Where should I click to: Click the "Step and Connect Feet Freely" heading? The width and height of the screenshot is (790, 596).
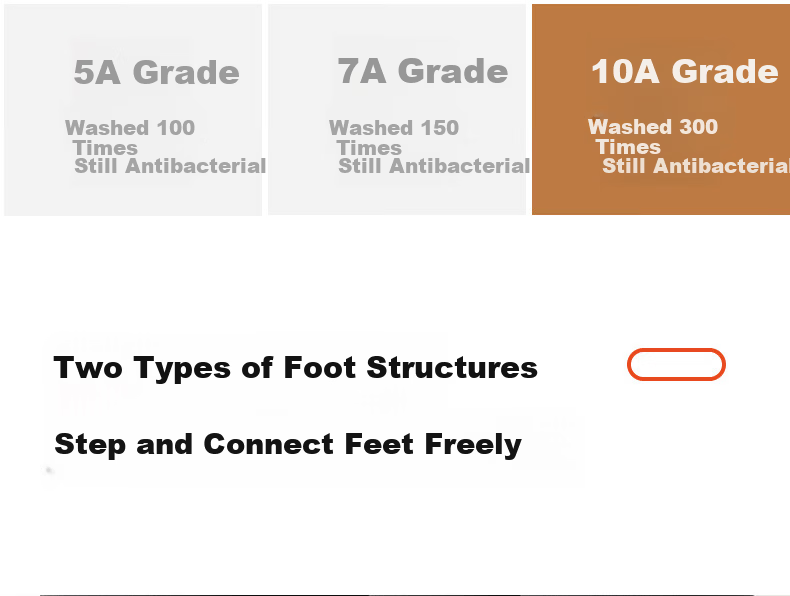click(288, 445)
